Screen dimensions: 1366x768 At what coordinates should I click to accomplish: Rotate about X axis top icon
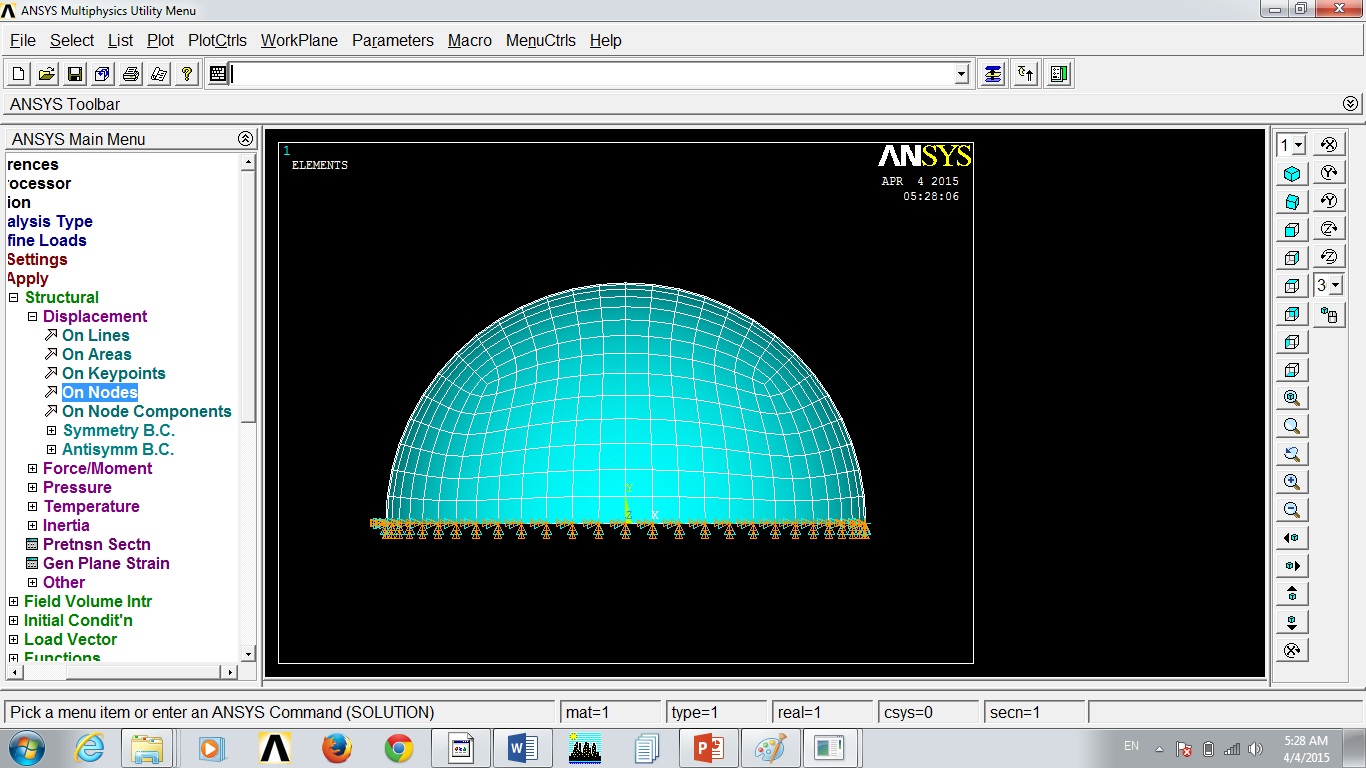tap(1329, 145)
